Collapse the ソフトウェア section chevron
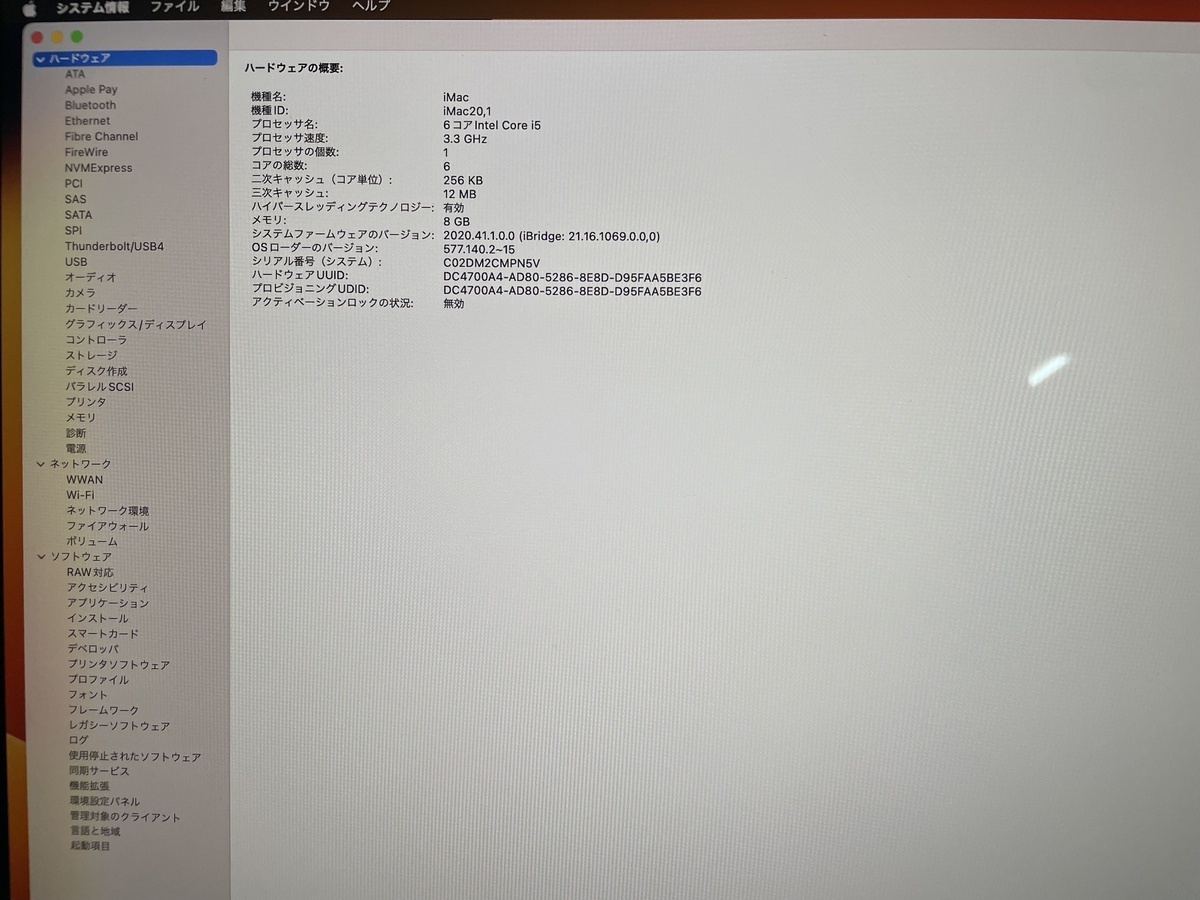Viewport: 1200px width, 900px height. 42,557
